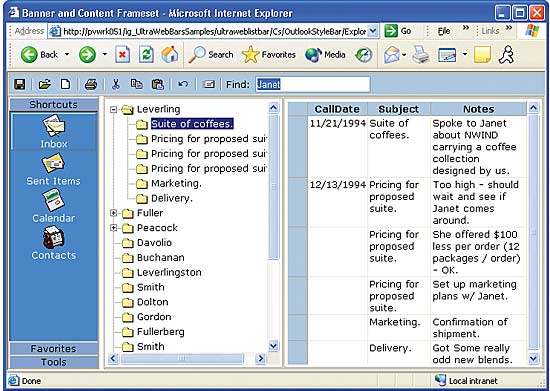550x391 pixels.
Task: Select the Davolio folder
Action: pos(154,243)
